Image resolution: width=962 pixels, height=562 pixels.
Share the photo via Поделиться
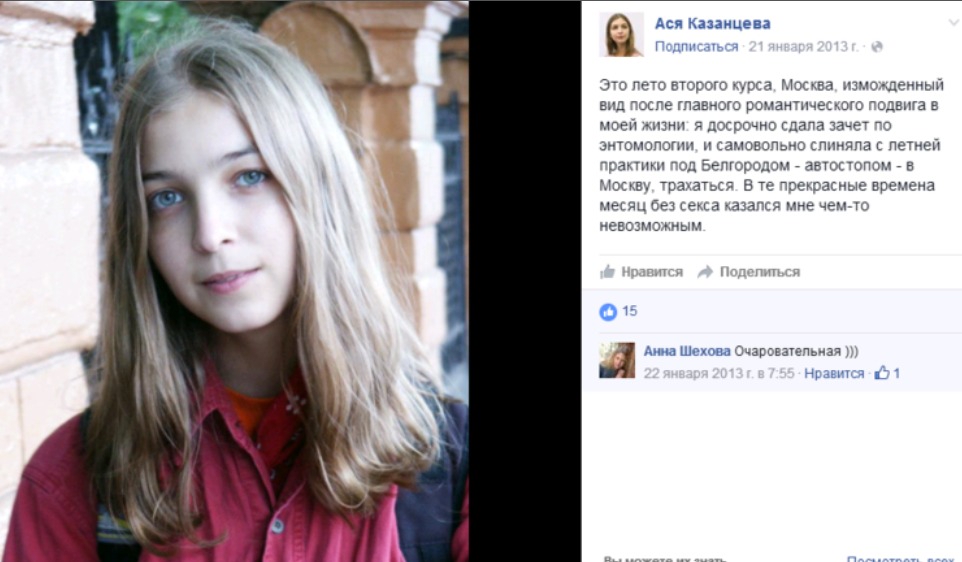[x=760, y=272]
